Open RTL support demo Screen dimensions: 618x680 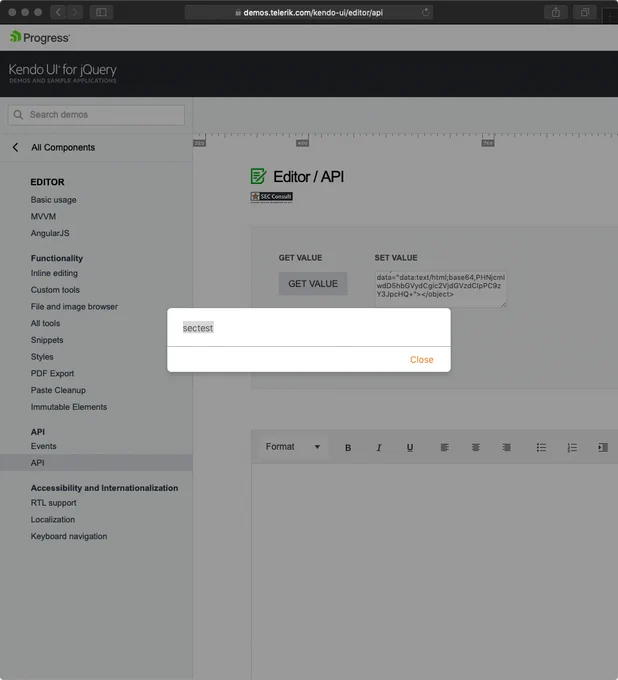(53, 503)
